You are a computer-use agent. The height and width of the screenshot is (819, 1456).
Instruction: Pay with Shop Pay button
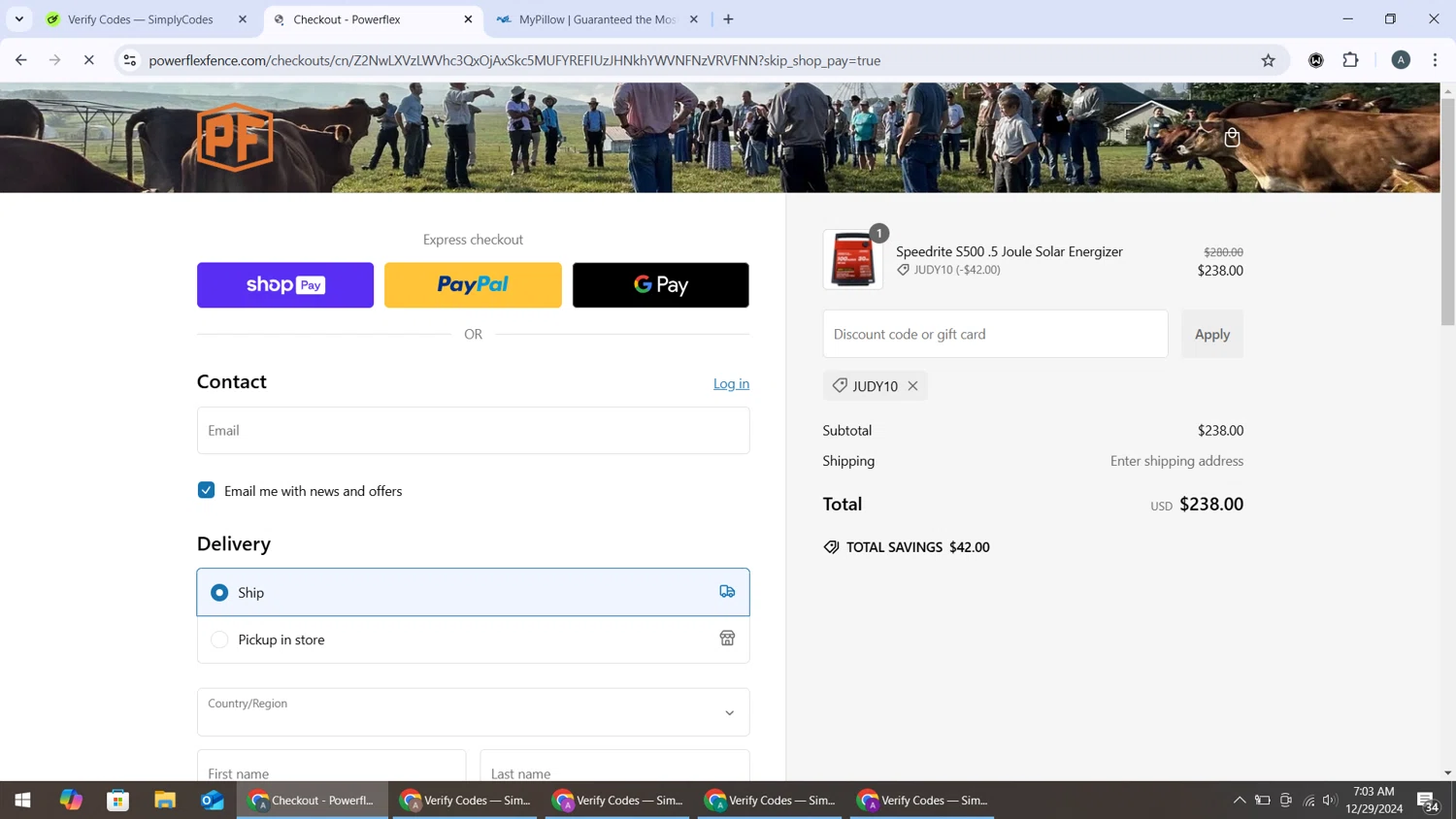pos(285,285)
